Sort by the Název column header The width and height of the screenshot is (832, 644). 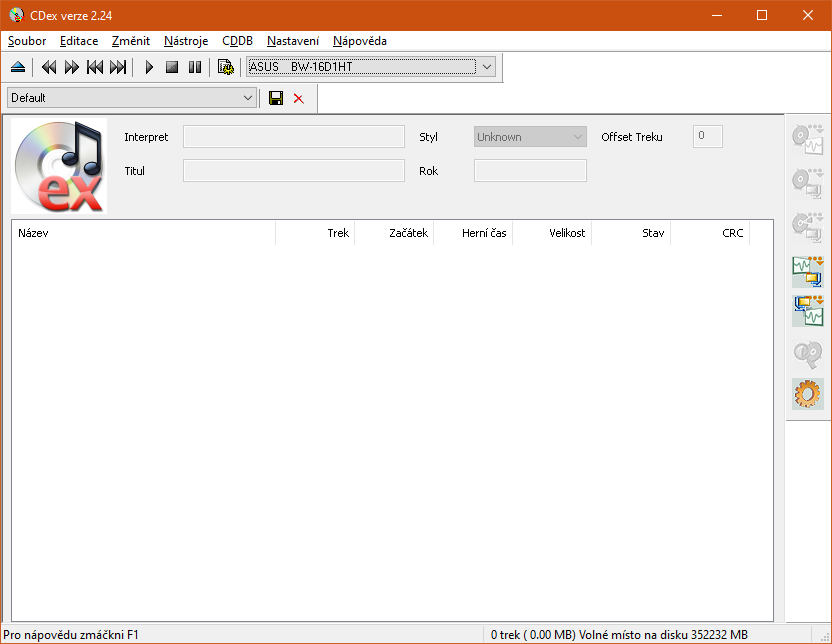tap(143, 233)
